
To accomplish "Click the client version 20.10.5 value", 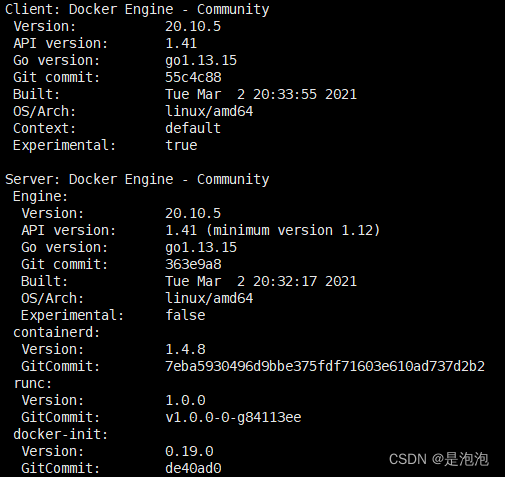I will (x=193, y=26).
